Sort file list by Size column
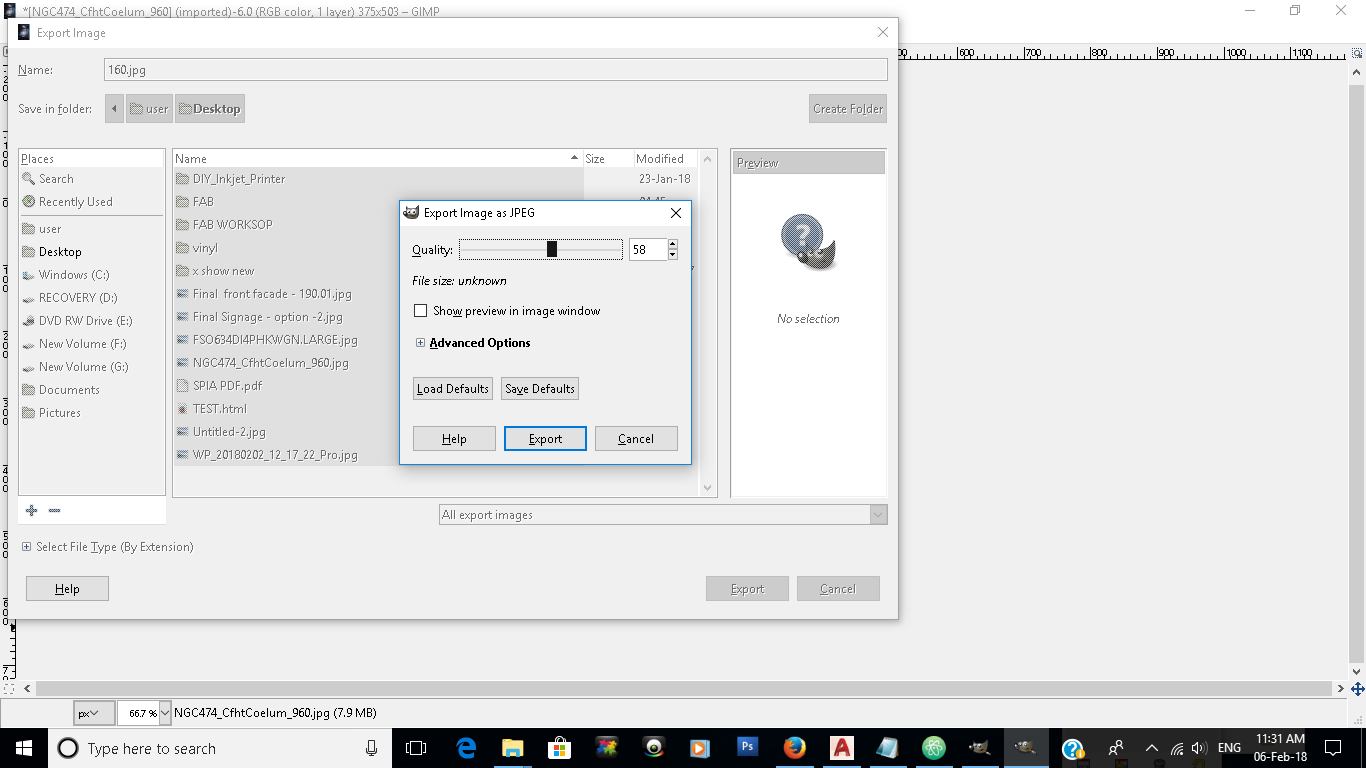Viewport: 1366px width, 768px height. click(608, 158)
